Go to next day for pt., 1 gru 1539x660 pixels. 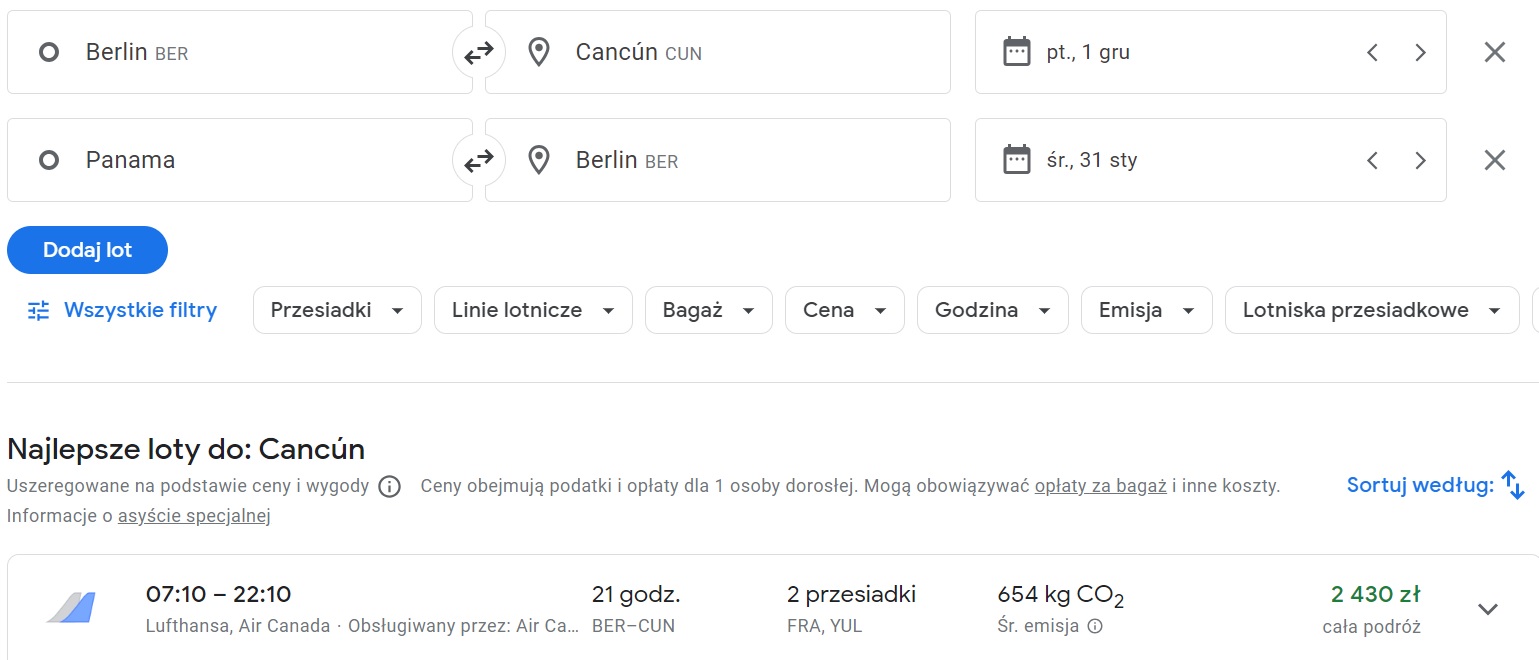coord(1420,52)
